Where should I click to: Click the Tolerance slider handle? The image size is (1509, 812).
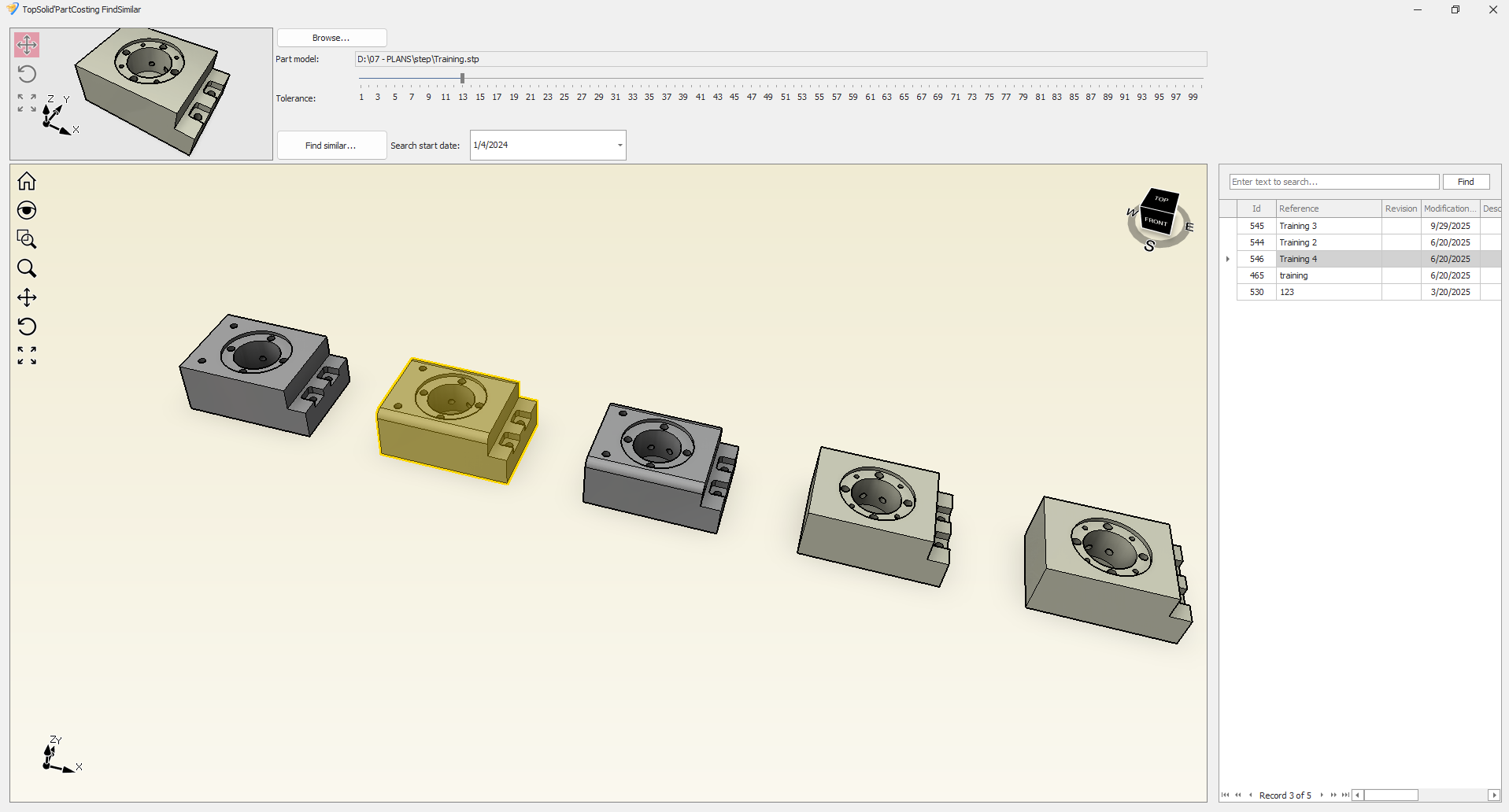(462, 79)
